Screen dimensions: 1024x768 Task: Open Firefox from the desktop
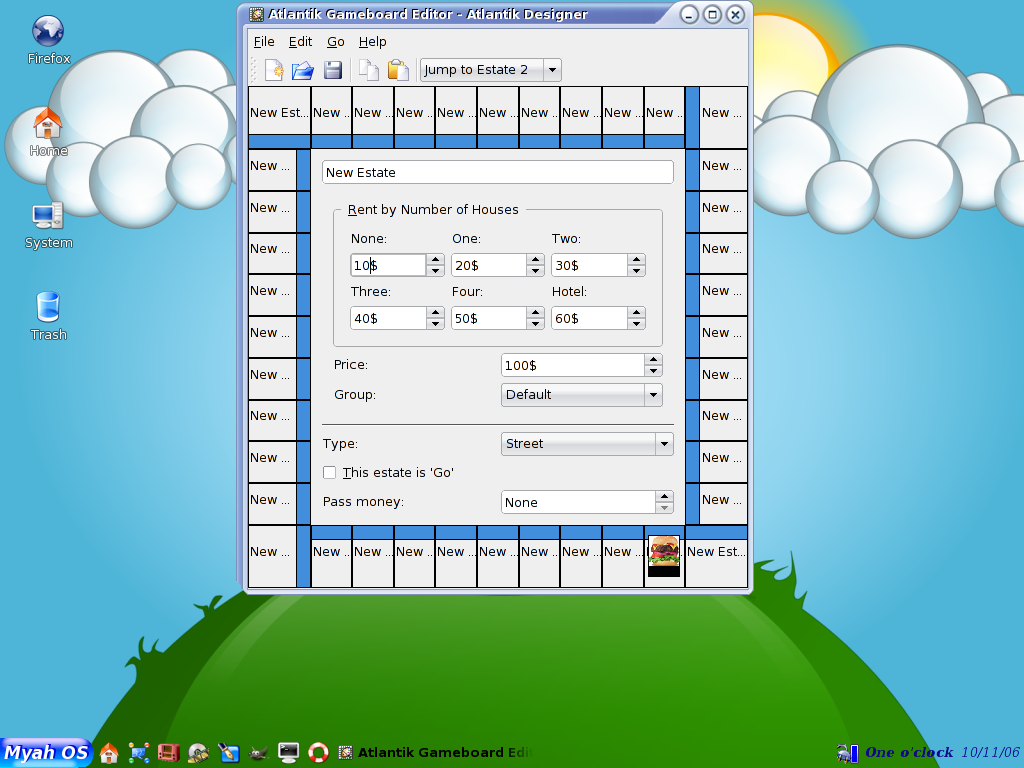tap(48, 39)
